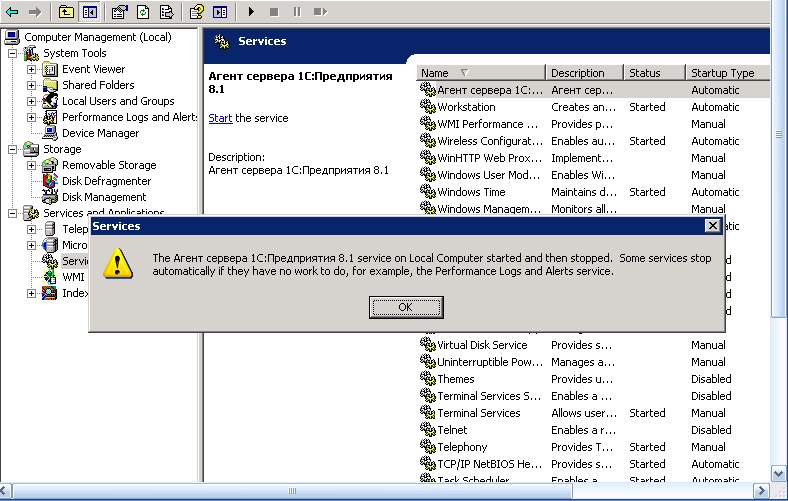
Task: Select the Workstation service in the list
Action: pyautogui.click(x=594, y=107)
